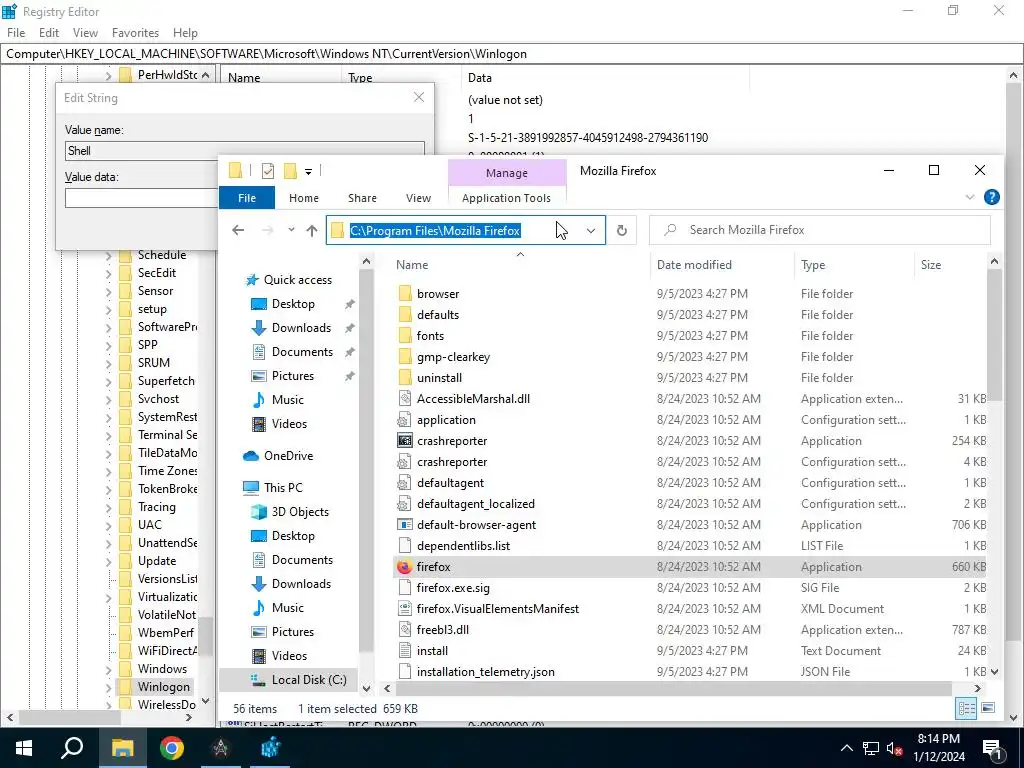Select the install text document
This screenshot has width=1024, height=768.
pos(432,651)
